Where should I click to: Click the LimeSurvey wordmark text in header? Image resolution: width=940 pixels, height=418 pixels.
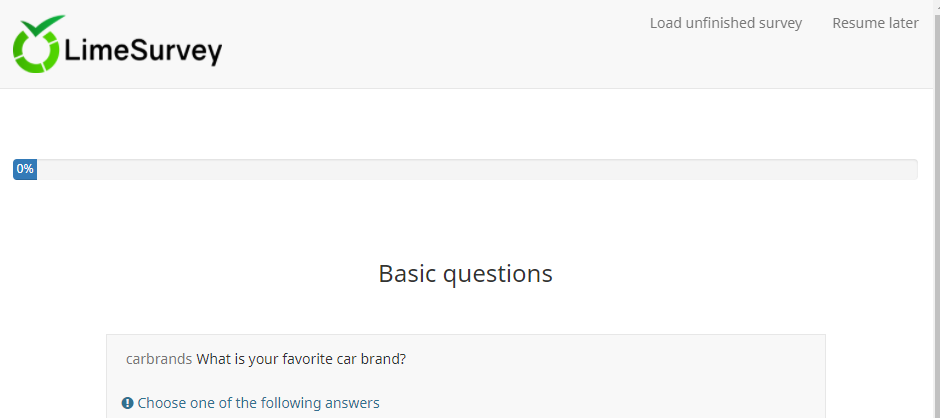tap(142, 51)
